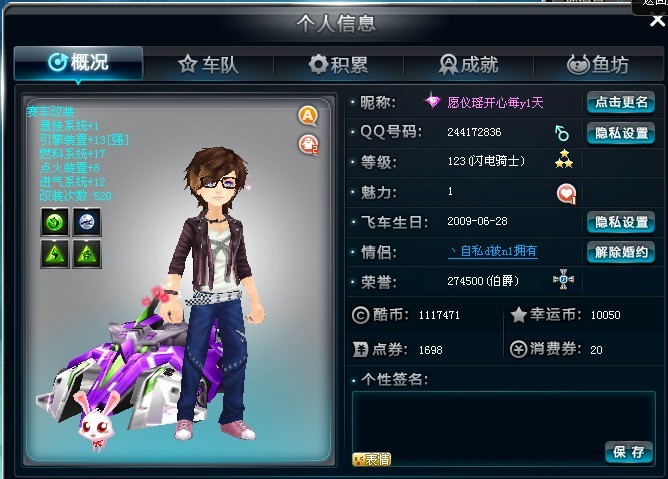668x479 pixels.
Task: Click the 点击更名 rename button
Action: pyautogui.click(x=621, y=102)
